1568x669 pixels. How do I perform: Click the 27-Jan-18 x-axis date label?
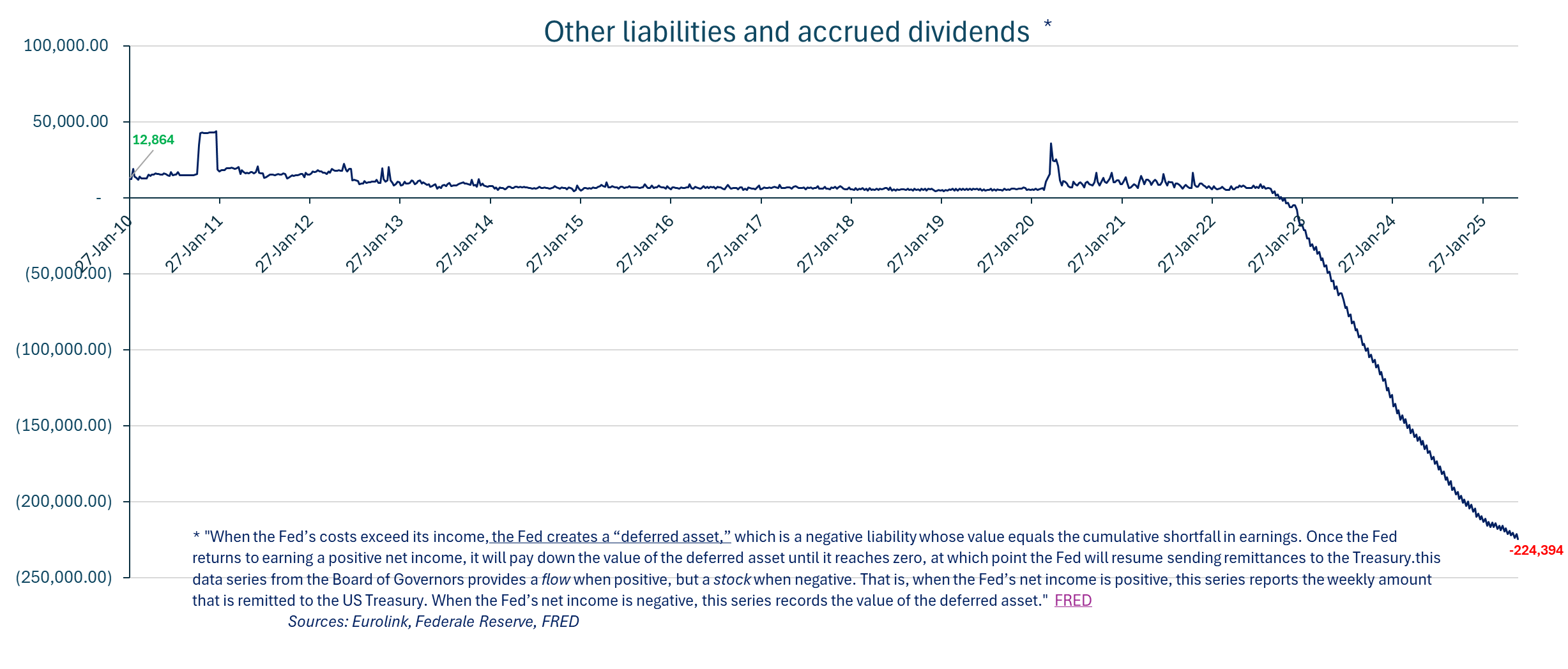tap(826, 244)
